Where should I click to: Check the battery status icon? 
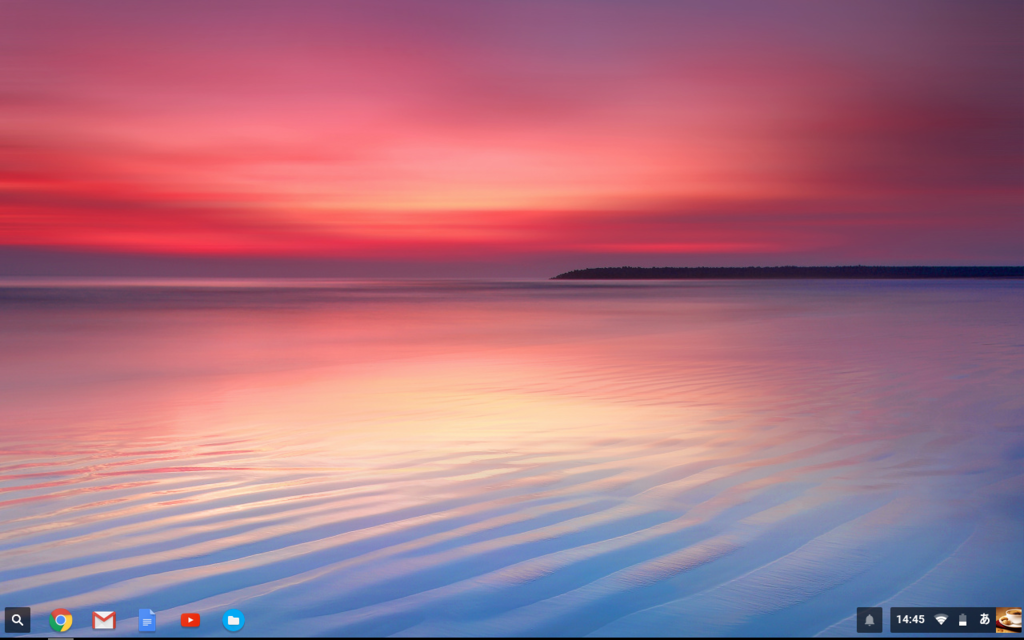[963, 619]
